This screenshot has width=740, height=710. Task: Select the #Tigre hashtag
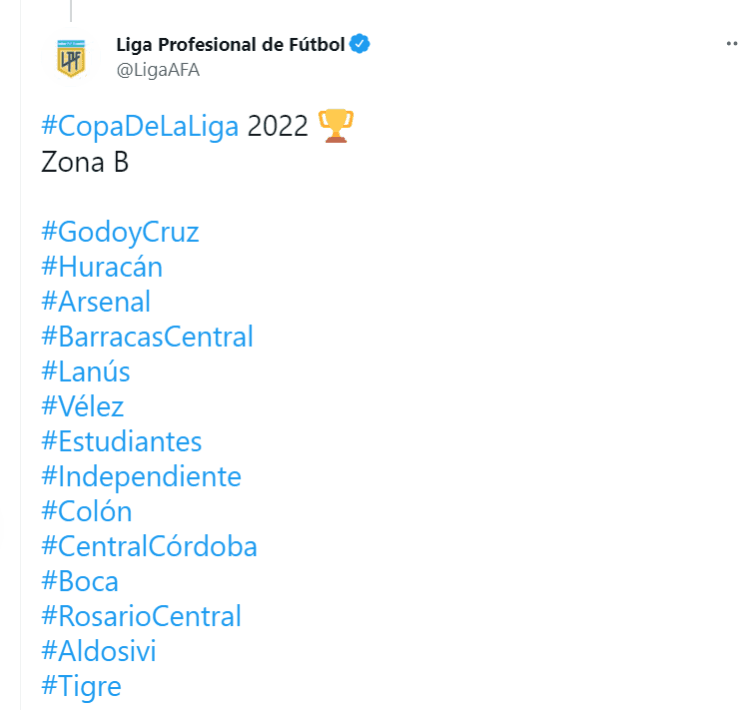81,687
